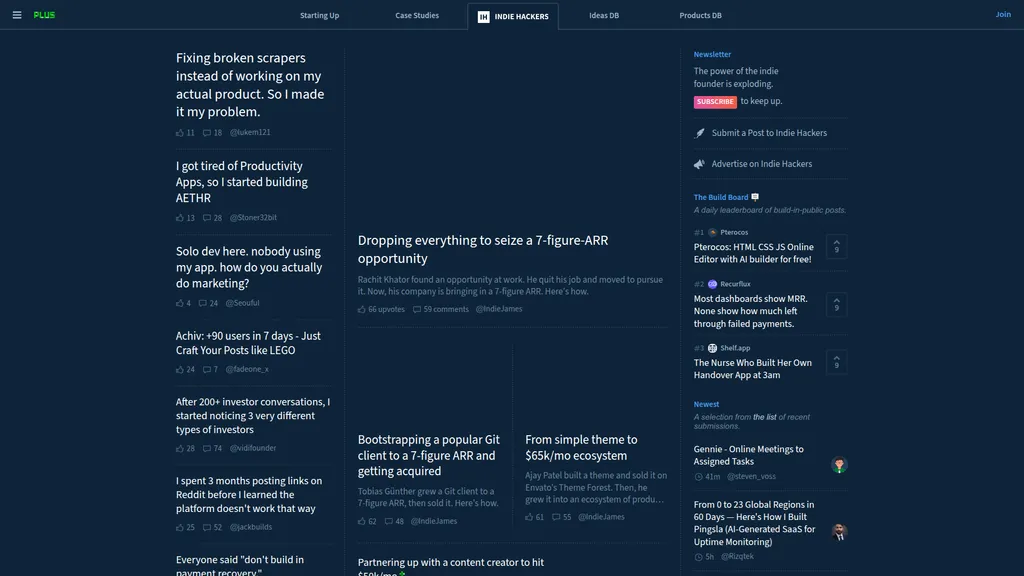Image resolution: width=1024 pixels, height=576 pixels.
Task: Open @lukem121 profile
Action: 250,133
